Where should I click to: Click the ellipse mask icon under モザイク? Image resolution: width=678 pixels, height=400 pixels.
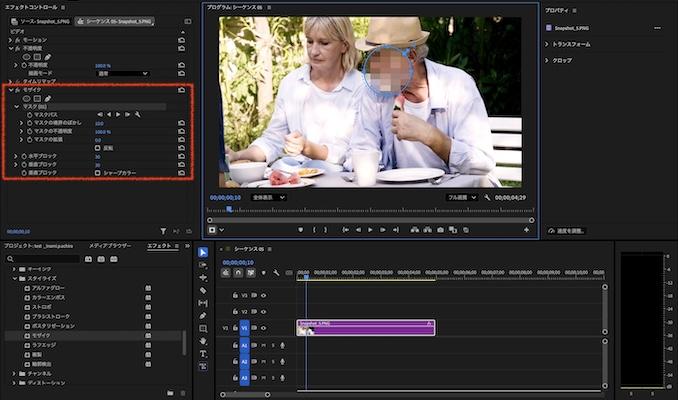pos(27,98)
